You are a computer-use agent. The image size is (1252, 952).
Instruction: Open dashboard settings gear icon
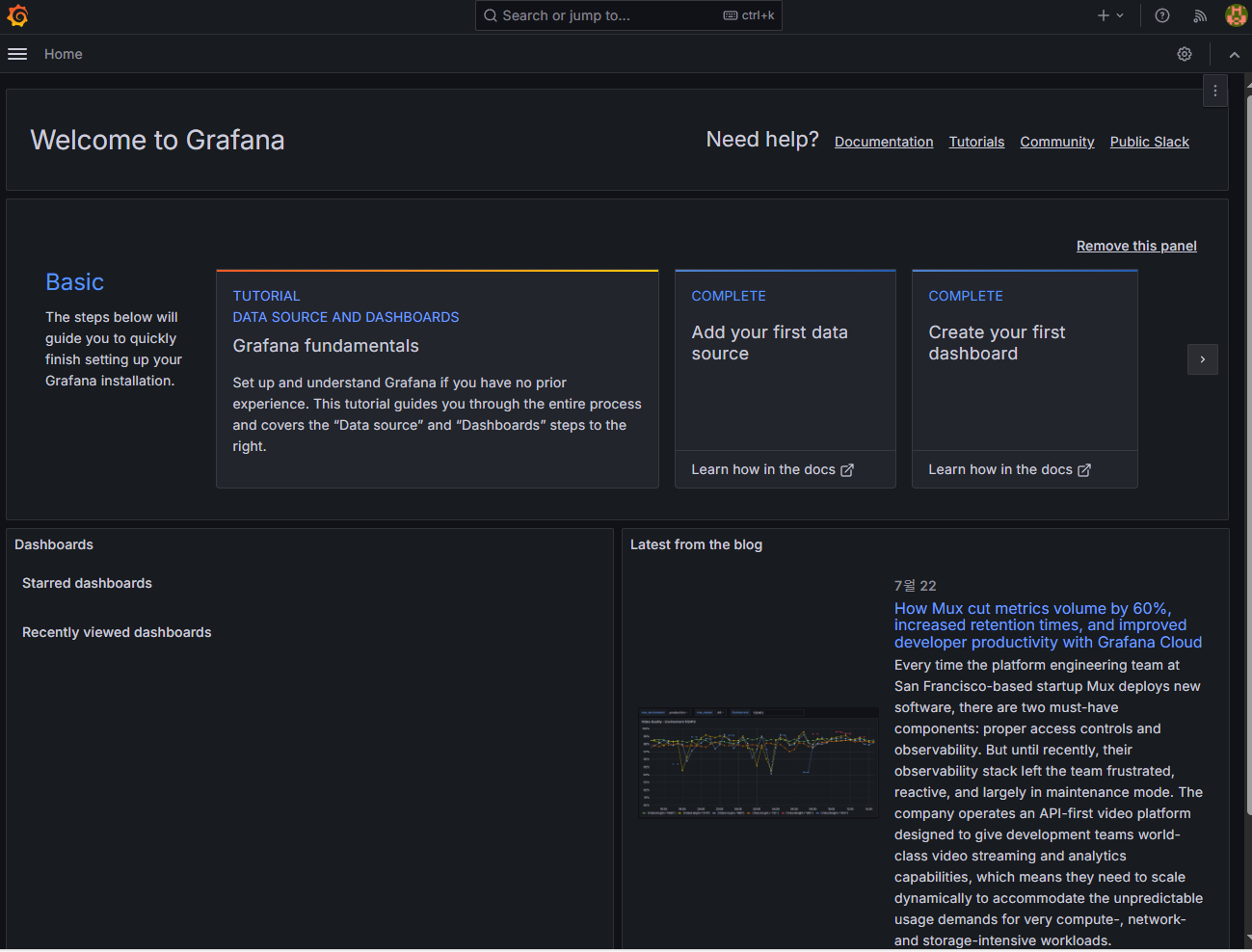1185,54
